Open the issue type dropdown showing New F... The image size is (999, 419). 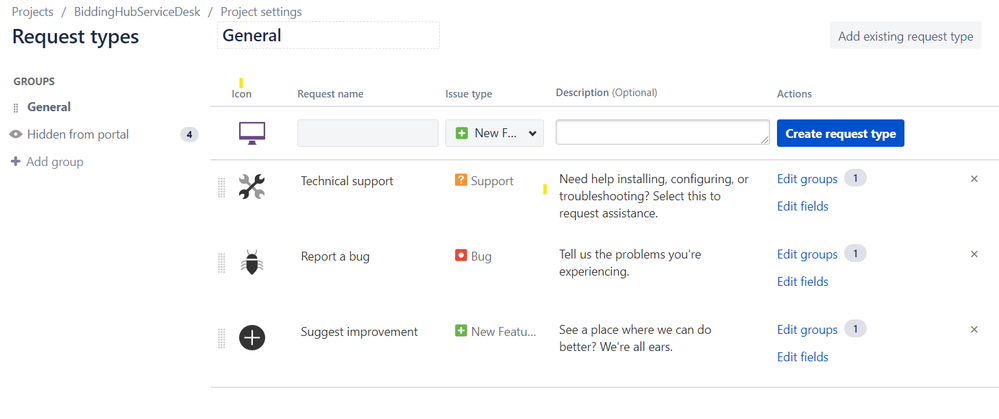click(494, 133)
